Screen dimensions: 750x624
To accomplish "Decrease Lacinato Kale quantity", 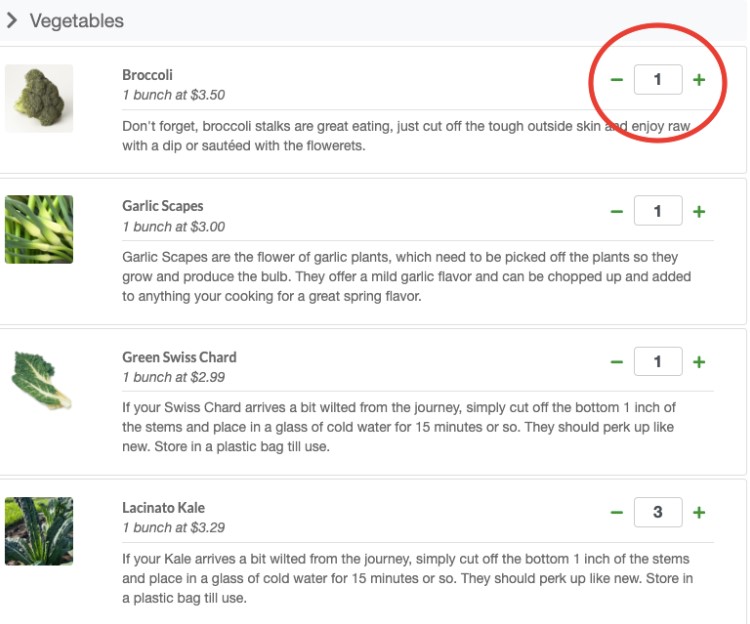I will click(617, 513).
